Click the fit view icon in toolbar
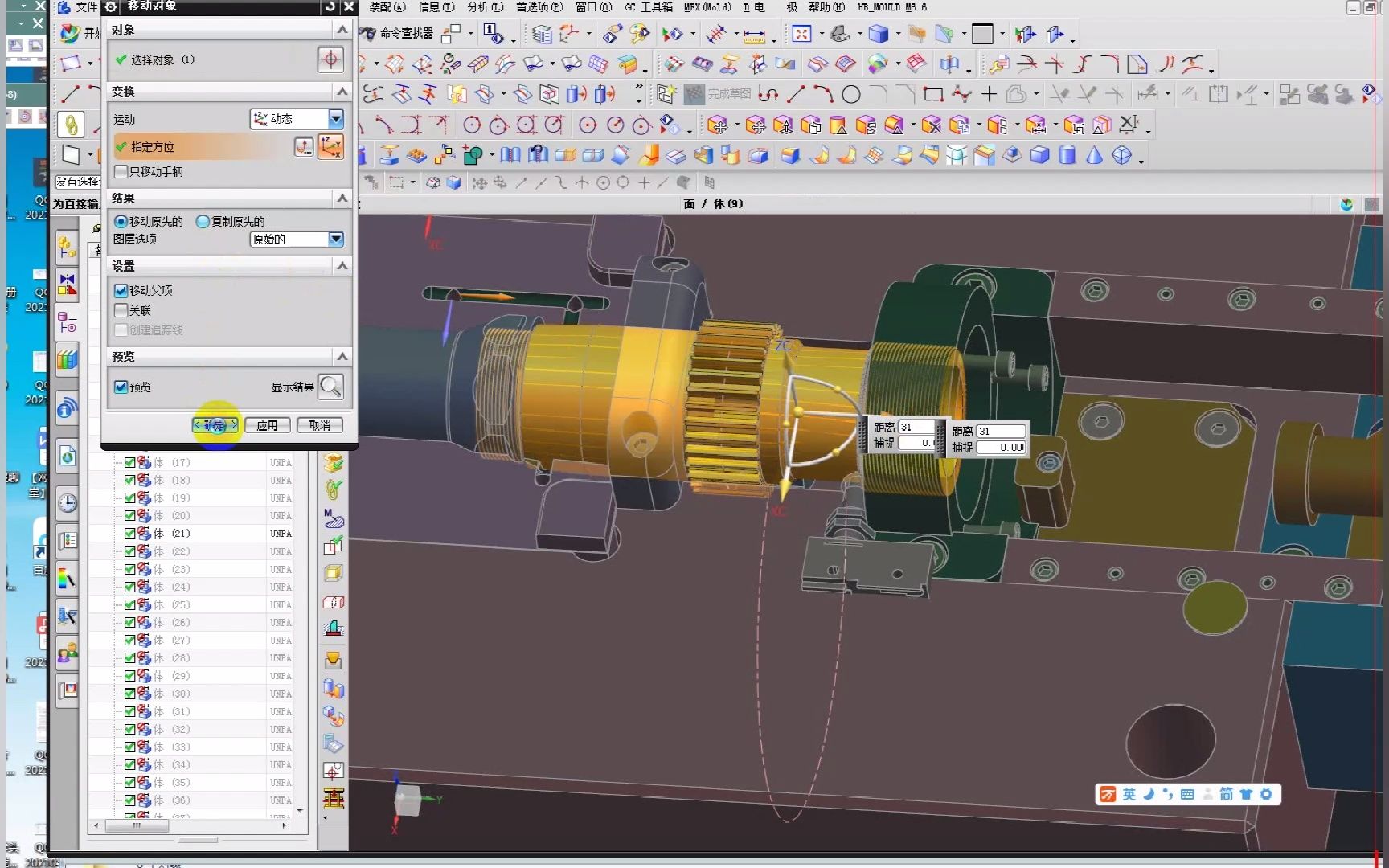This screenshot has width=1389, height=868. [x=801, y=34]
